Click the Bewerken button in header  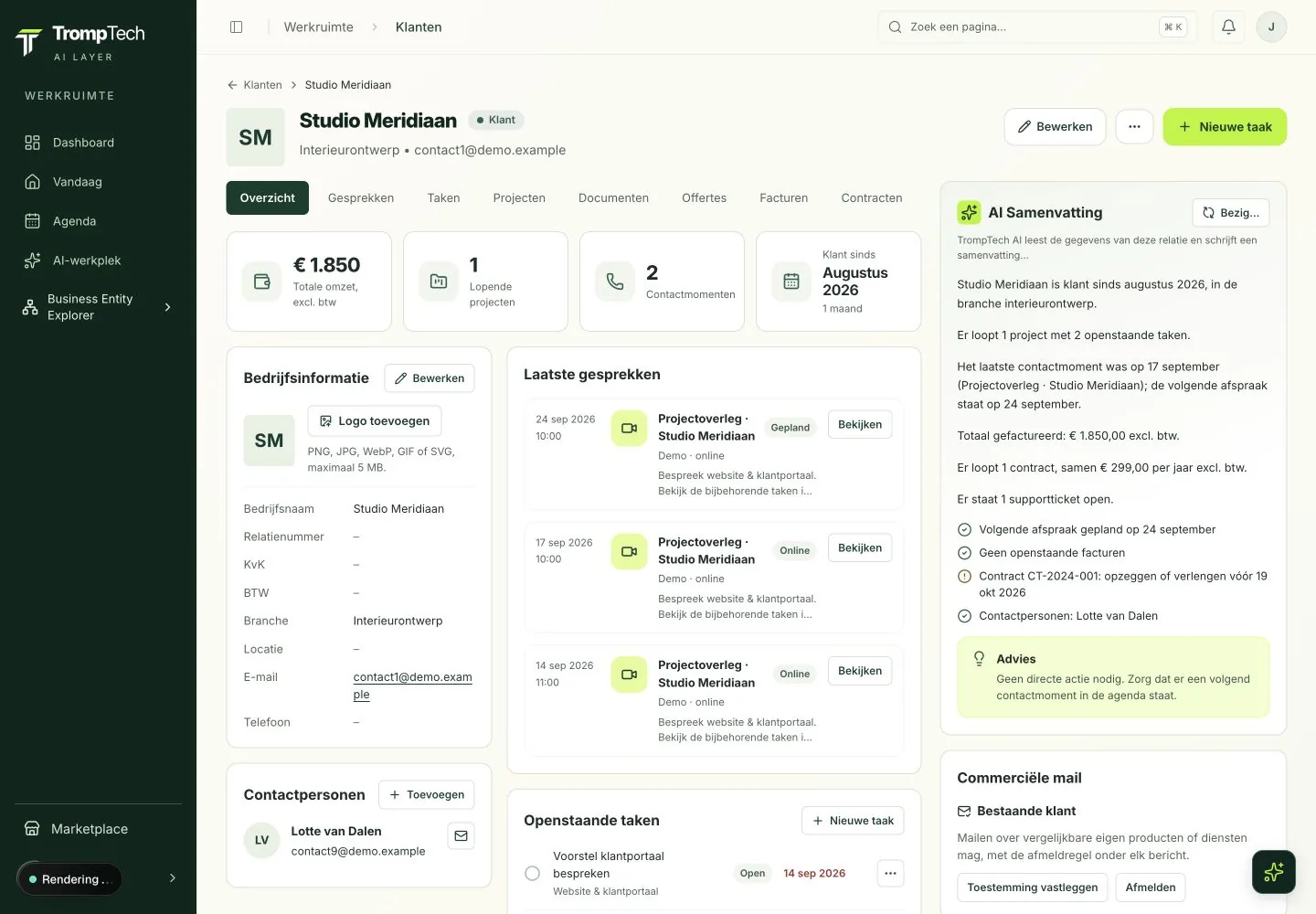coord(1055,127)
